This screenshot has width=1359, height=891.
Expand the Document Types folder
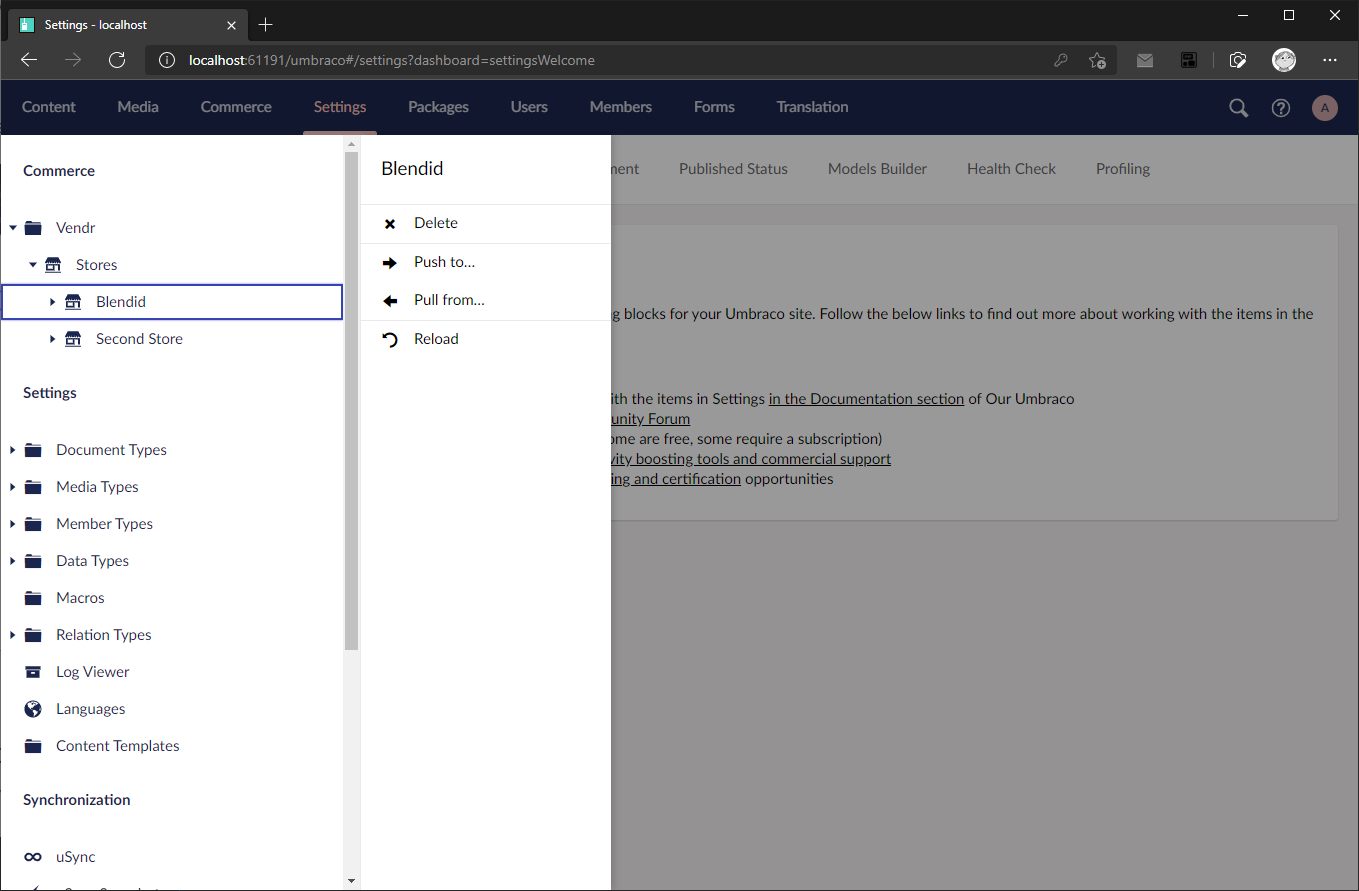tap(13, 450)
